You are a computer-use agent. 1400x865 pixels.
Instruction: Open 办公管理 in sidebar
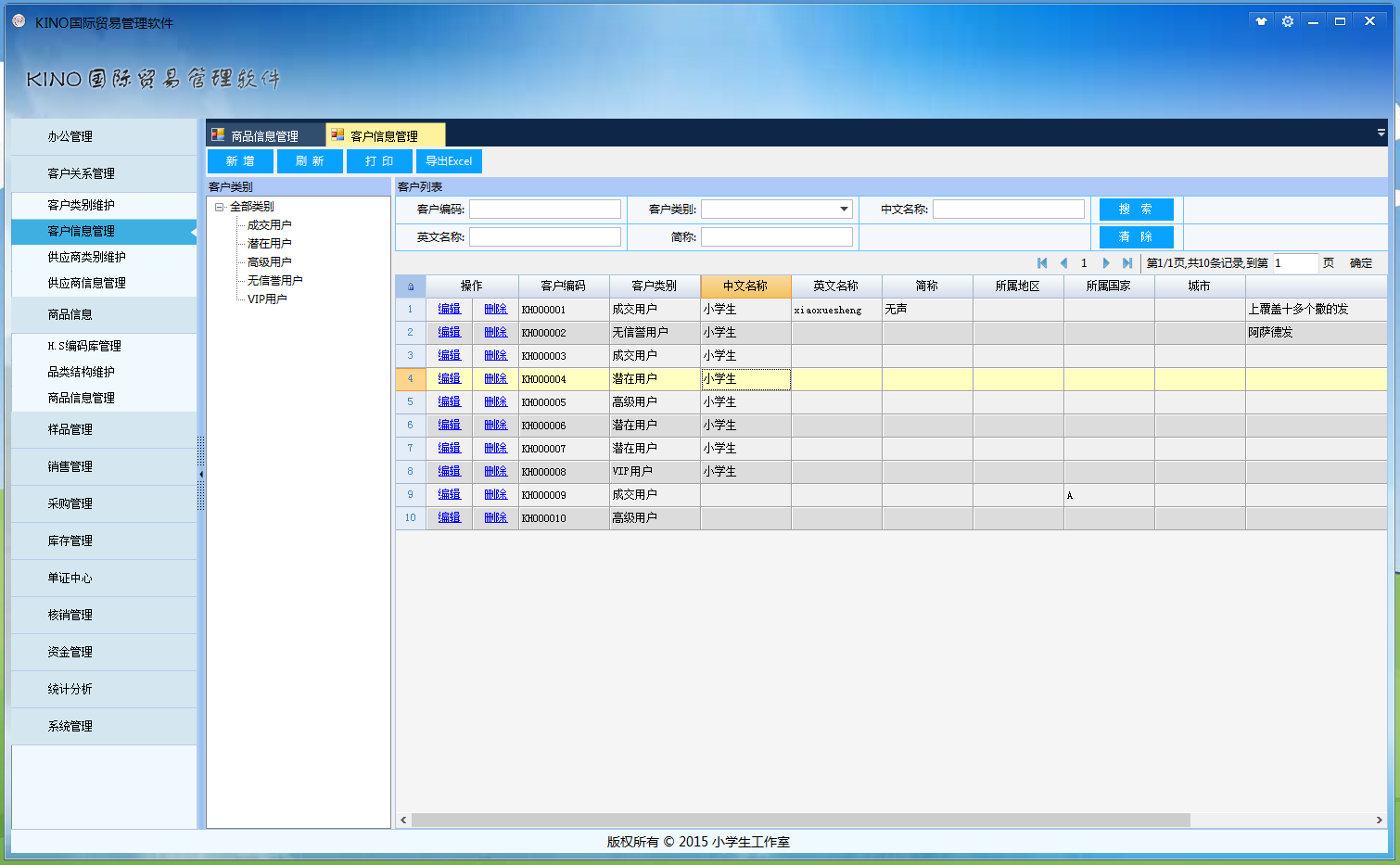point(104,136)
